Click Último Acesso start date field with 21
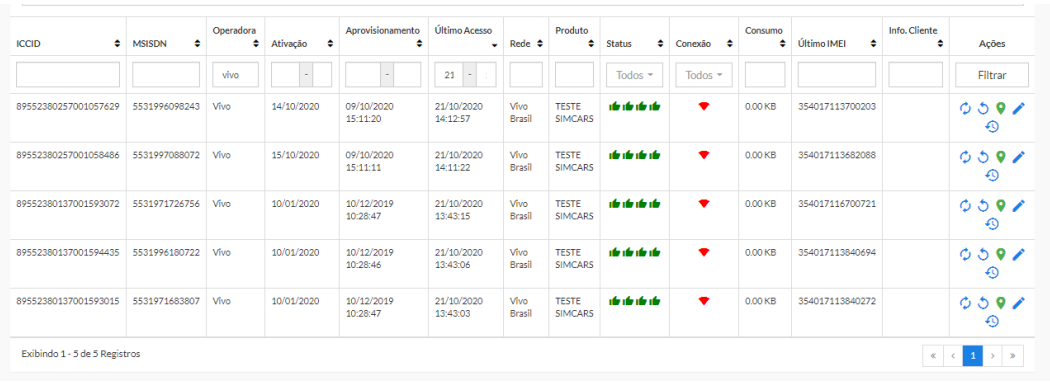Viewport: 1050px width, 388px height. [449, 75]
